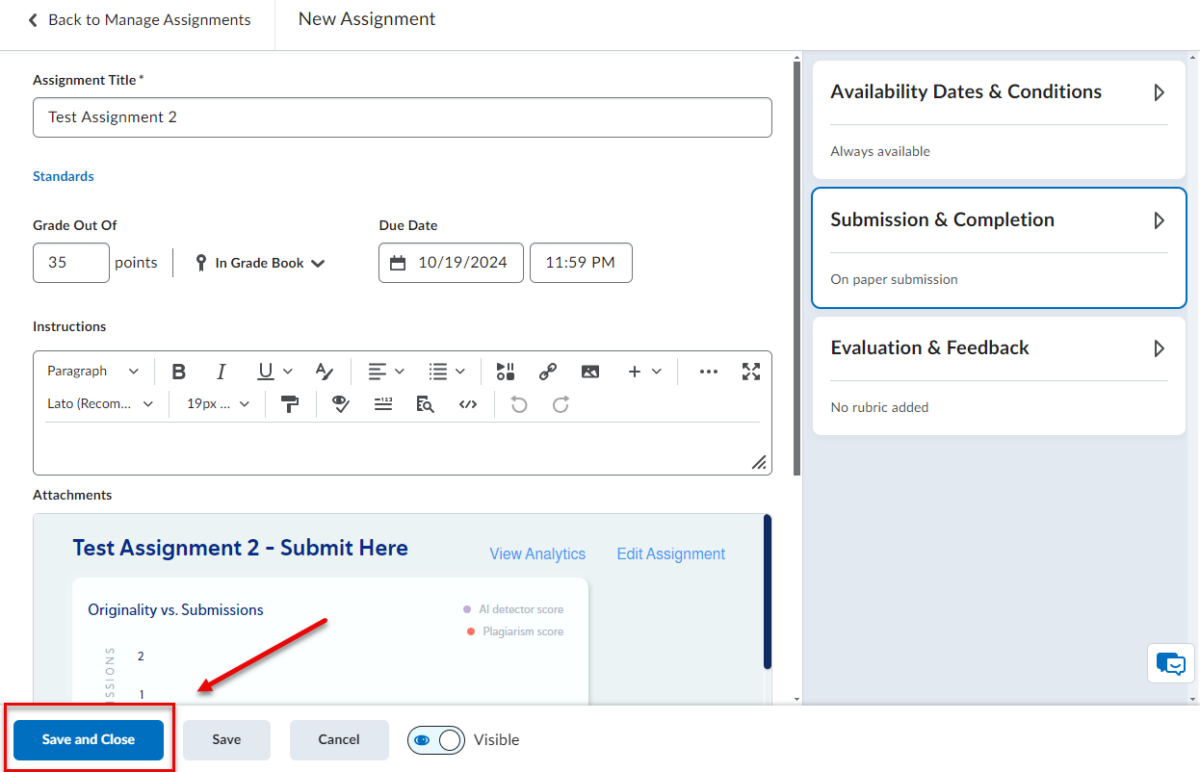Open the In Grade Book dropdown
1200x772 pixels.
pos(259,262)
